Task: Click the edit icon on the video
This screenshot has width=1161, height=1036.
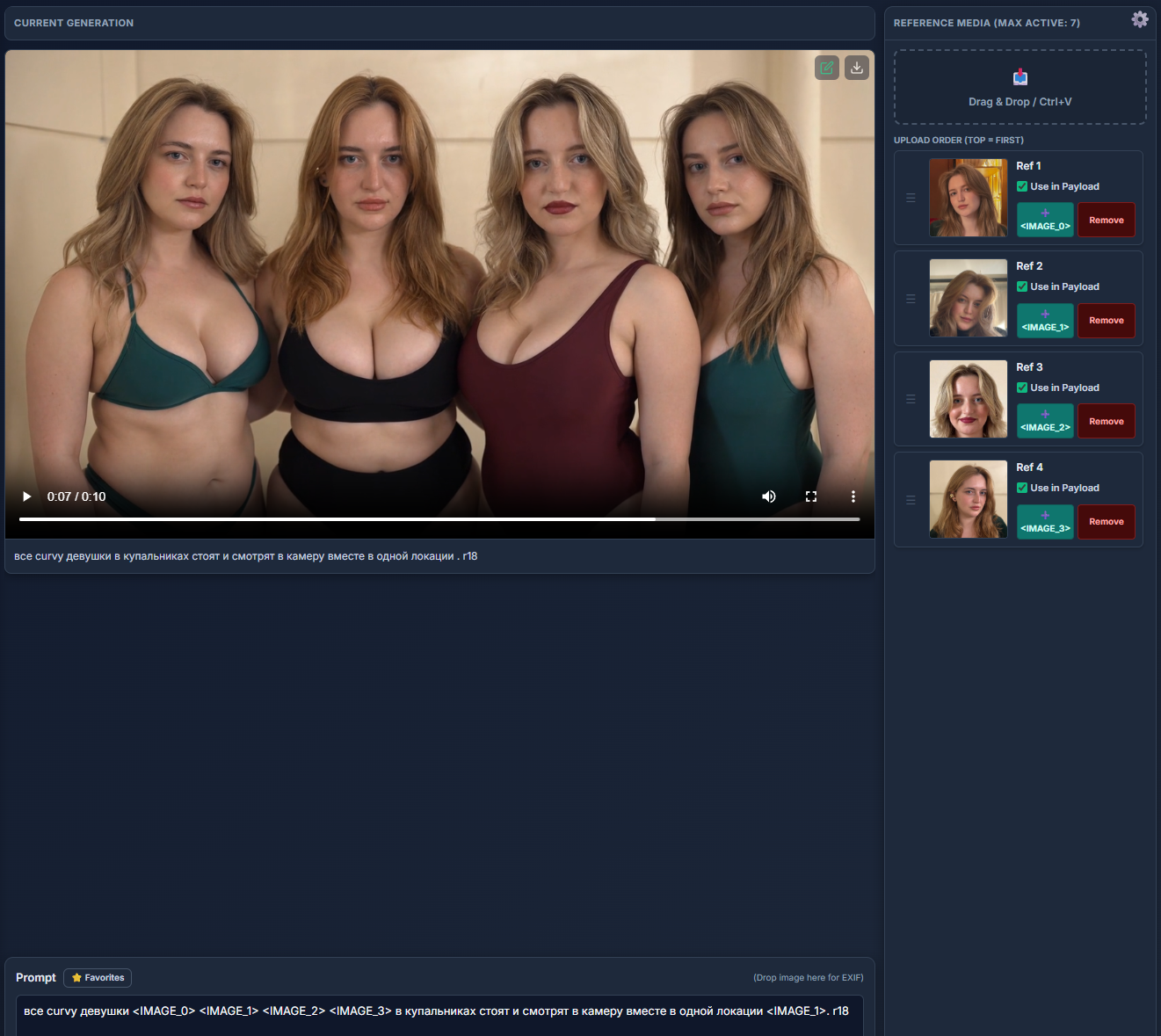Action: click(827, 68)
